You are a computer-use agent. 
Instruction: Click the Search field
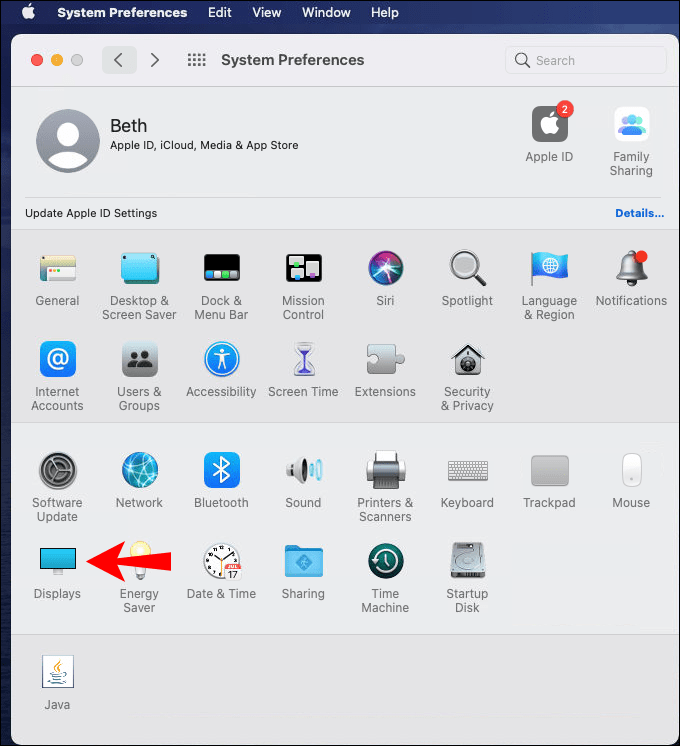pos(586,60)
